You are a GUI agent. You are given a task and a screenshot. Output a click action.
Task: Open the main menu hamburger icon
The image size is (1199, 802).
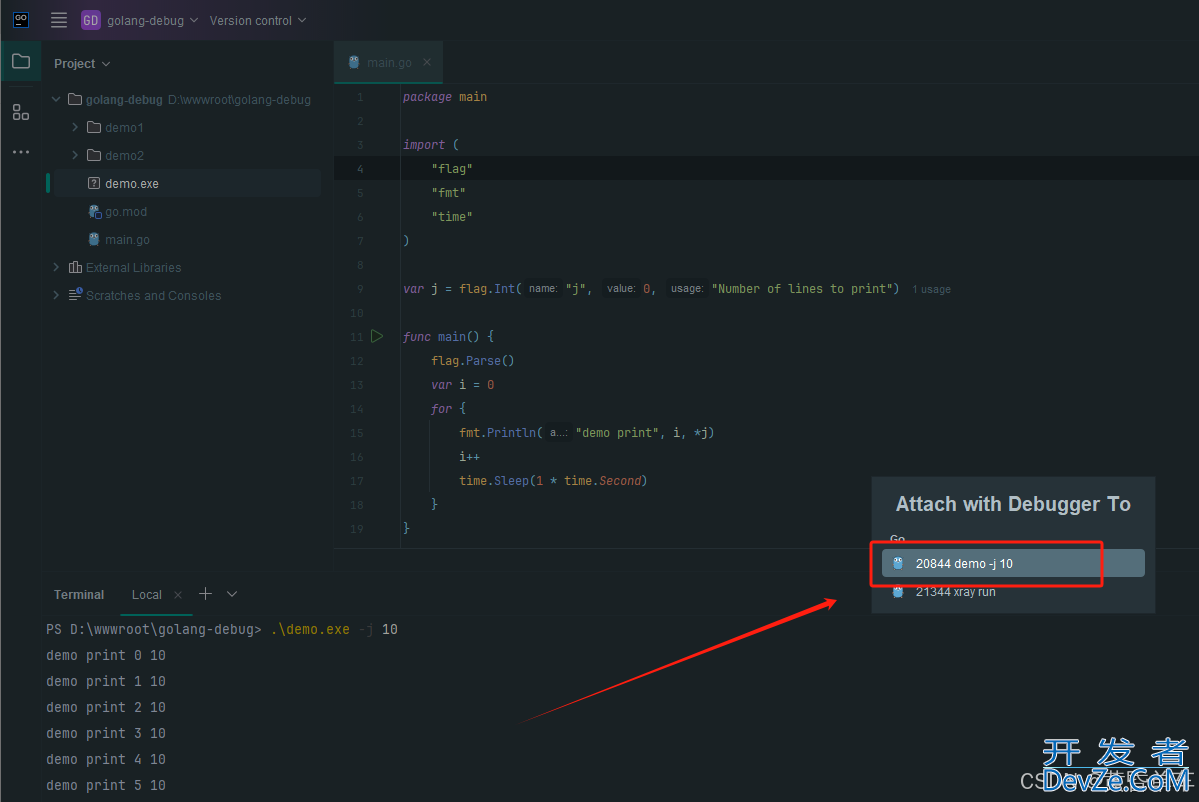pos(59,20)
